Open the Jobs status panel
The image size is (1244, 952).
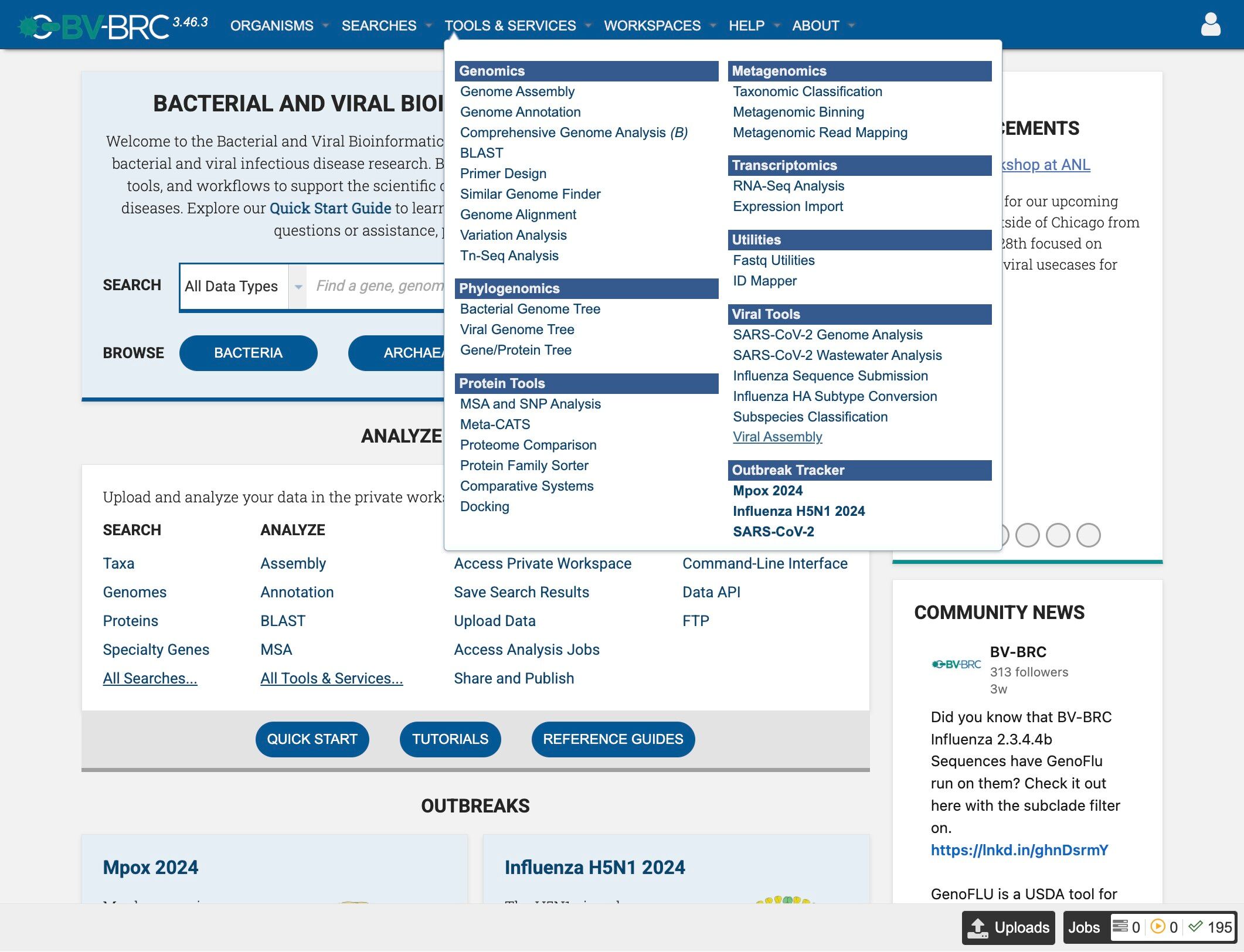coord(1083,927)
